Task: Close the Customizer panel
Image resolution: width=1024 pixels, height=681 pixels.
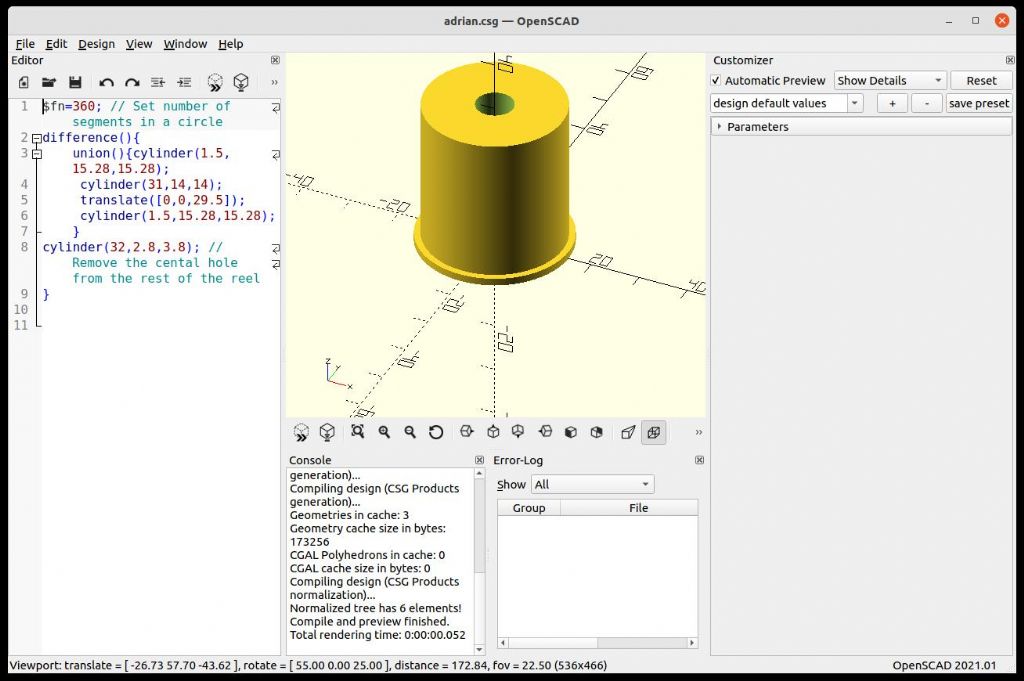Action: 1010,60
